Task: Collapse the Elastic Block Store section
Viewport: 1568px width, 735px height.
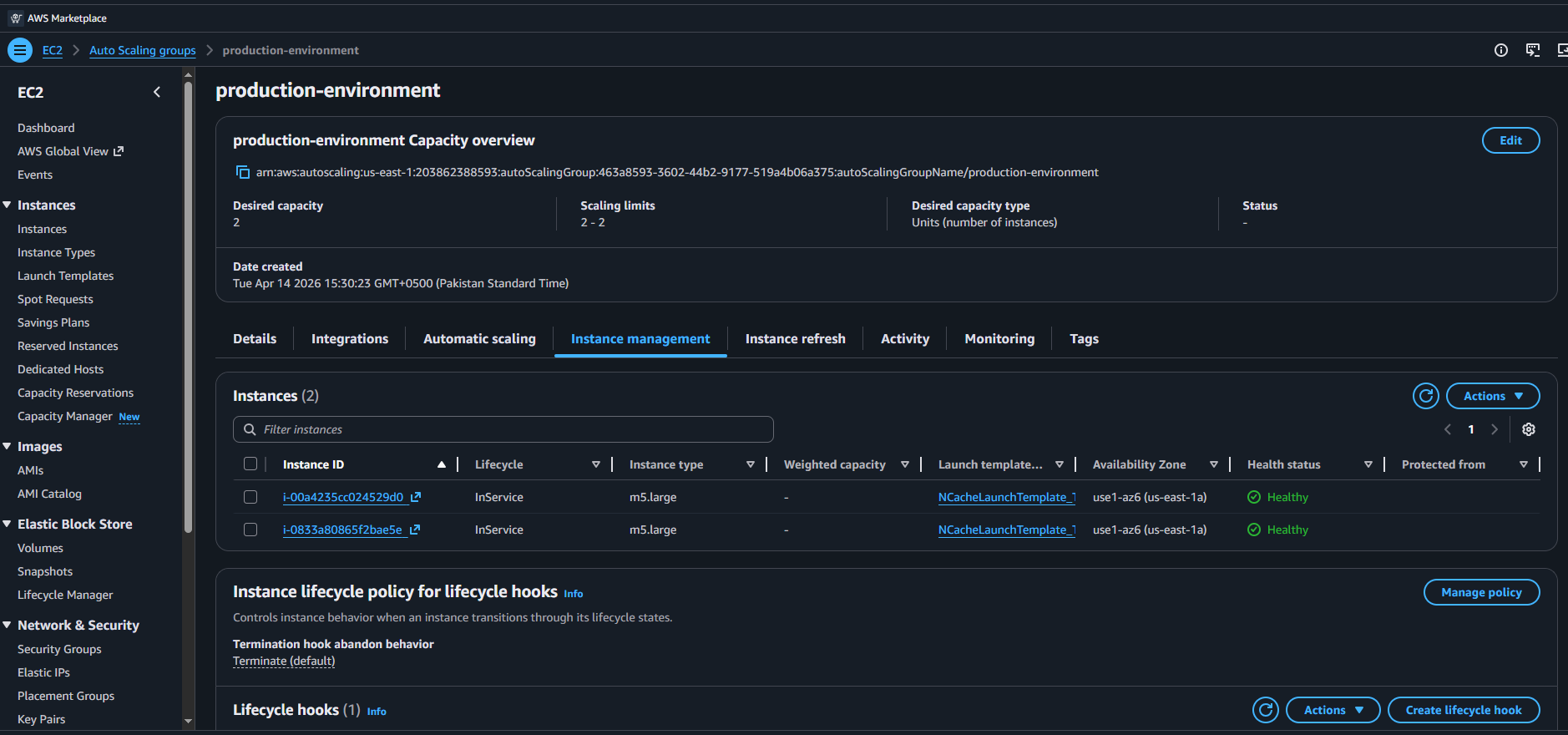Action: tap(7, 524)
